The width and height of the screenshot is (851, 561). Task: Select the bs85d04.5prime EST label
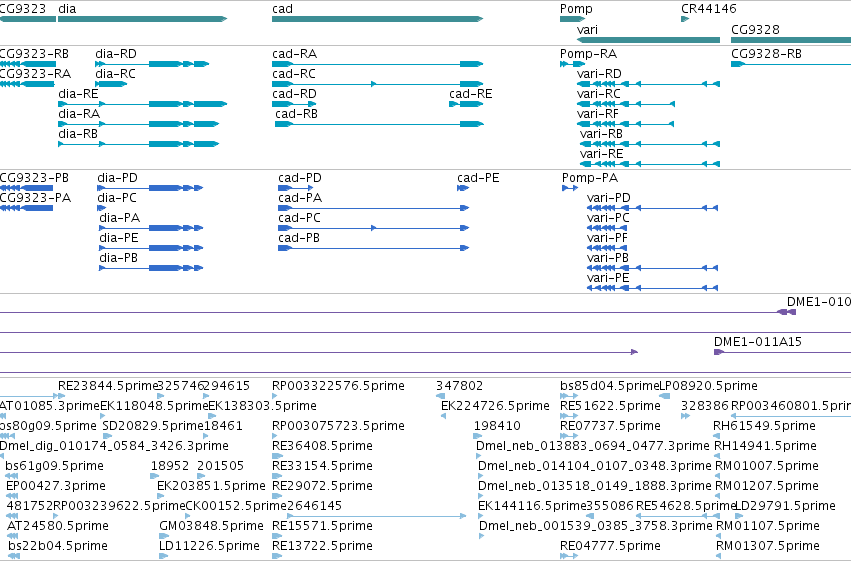click(609, 386)
